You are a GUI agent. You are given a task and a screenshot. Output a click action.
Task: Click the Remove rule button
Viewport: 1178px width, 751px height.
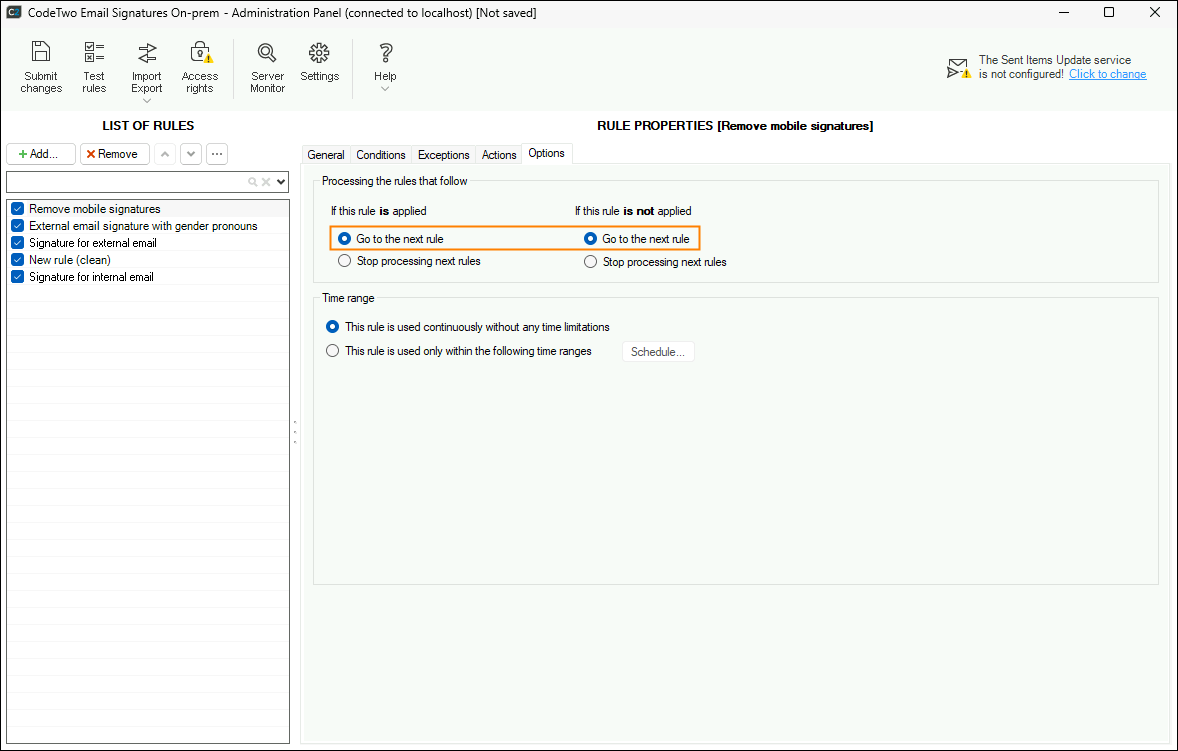[x=115, y=154]
